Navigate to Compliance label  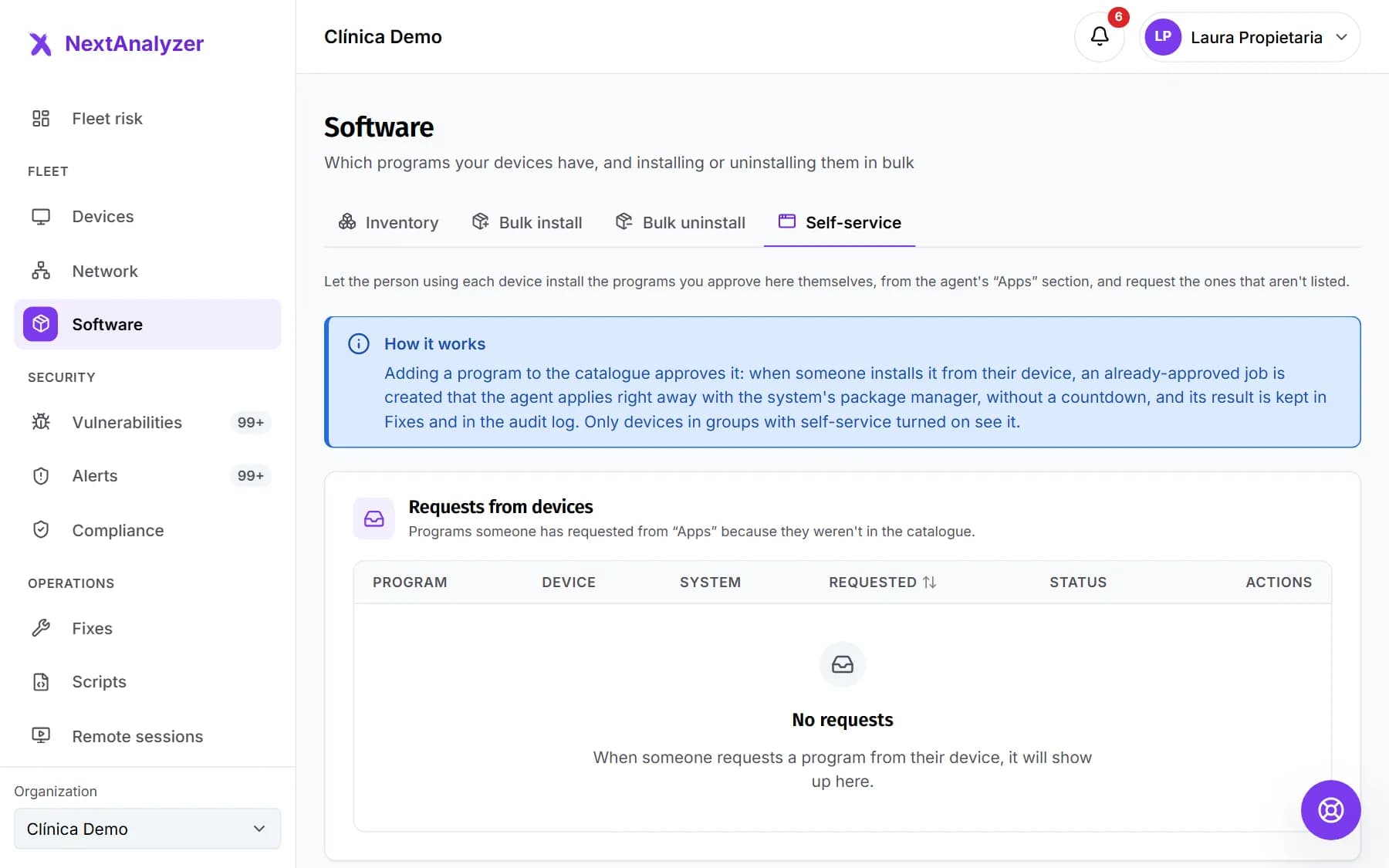pyautogui.click(x=118, y=530)
